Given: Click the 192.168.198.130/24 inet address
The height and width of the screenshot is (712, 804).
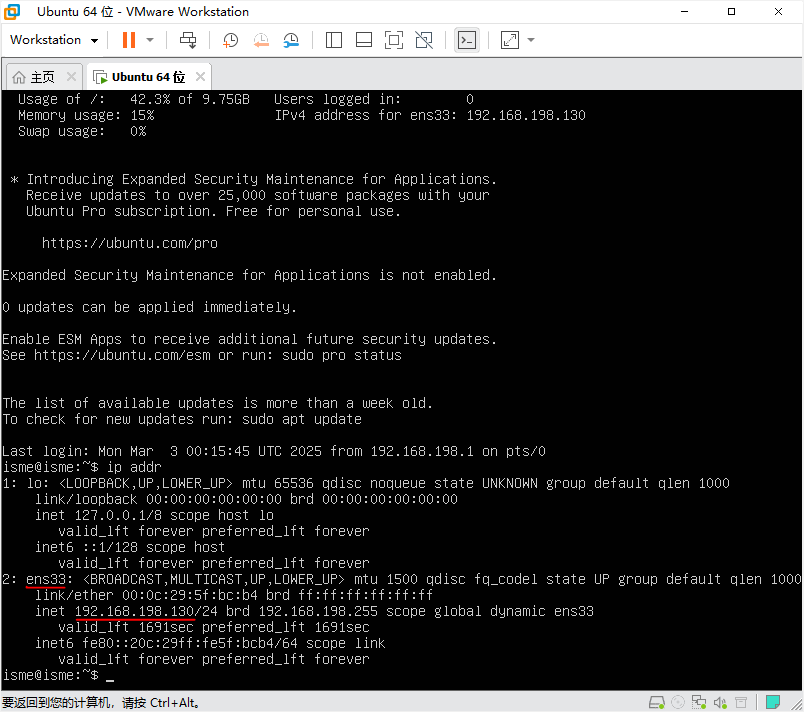Looking at the screenshot, I should pos(146,611).
